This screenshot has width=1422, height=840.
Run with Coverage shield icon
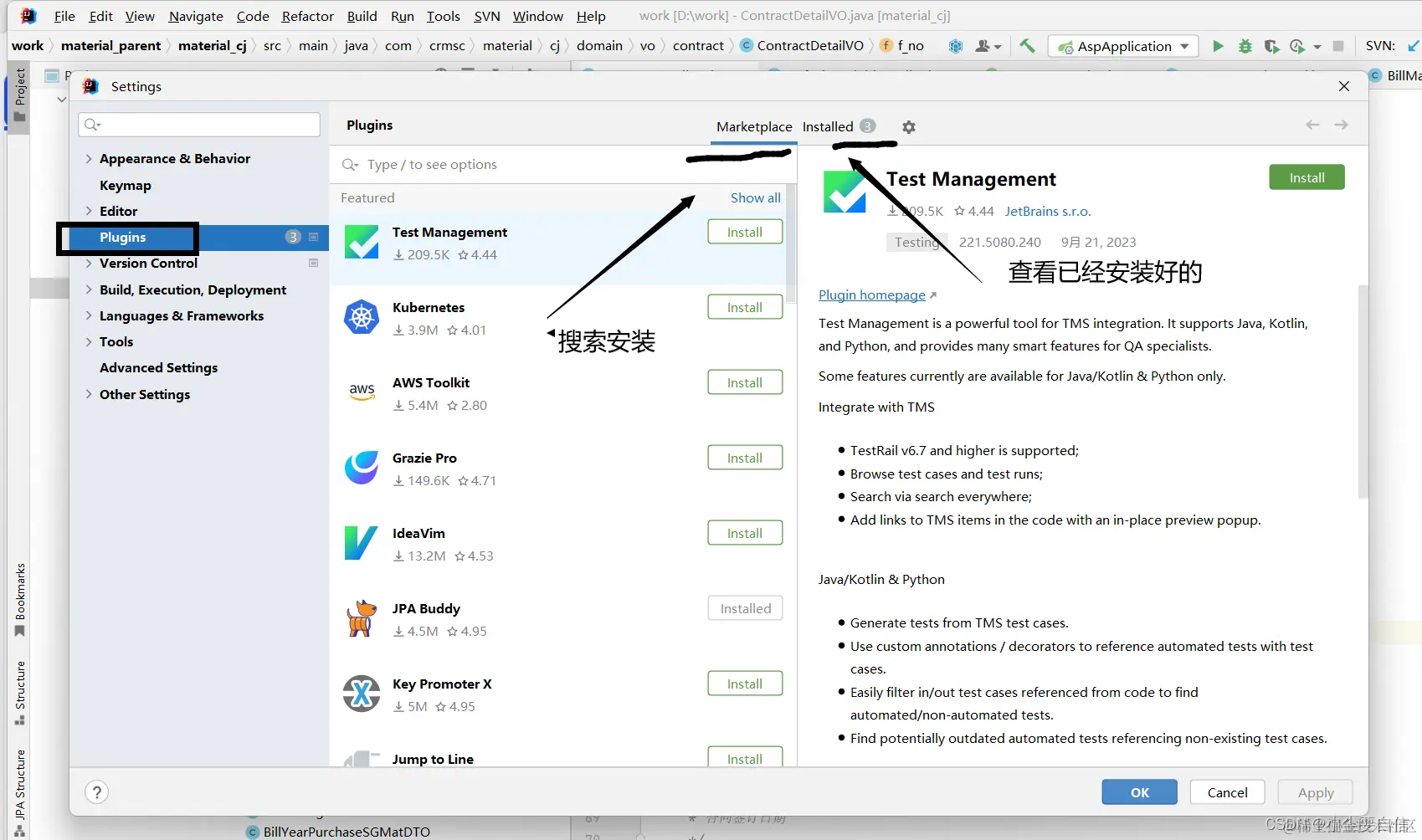pyautogui.click(x=1271, y=46)
